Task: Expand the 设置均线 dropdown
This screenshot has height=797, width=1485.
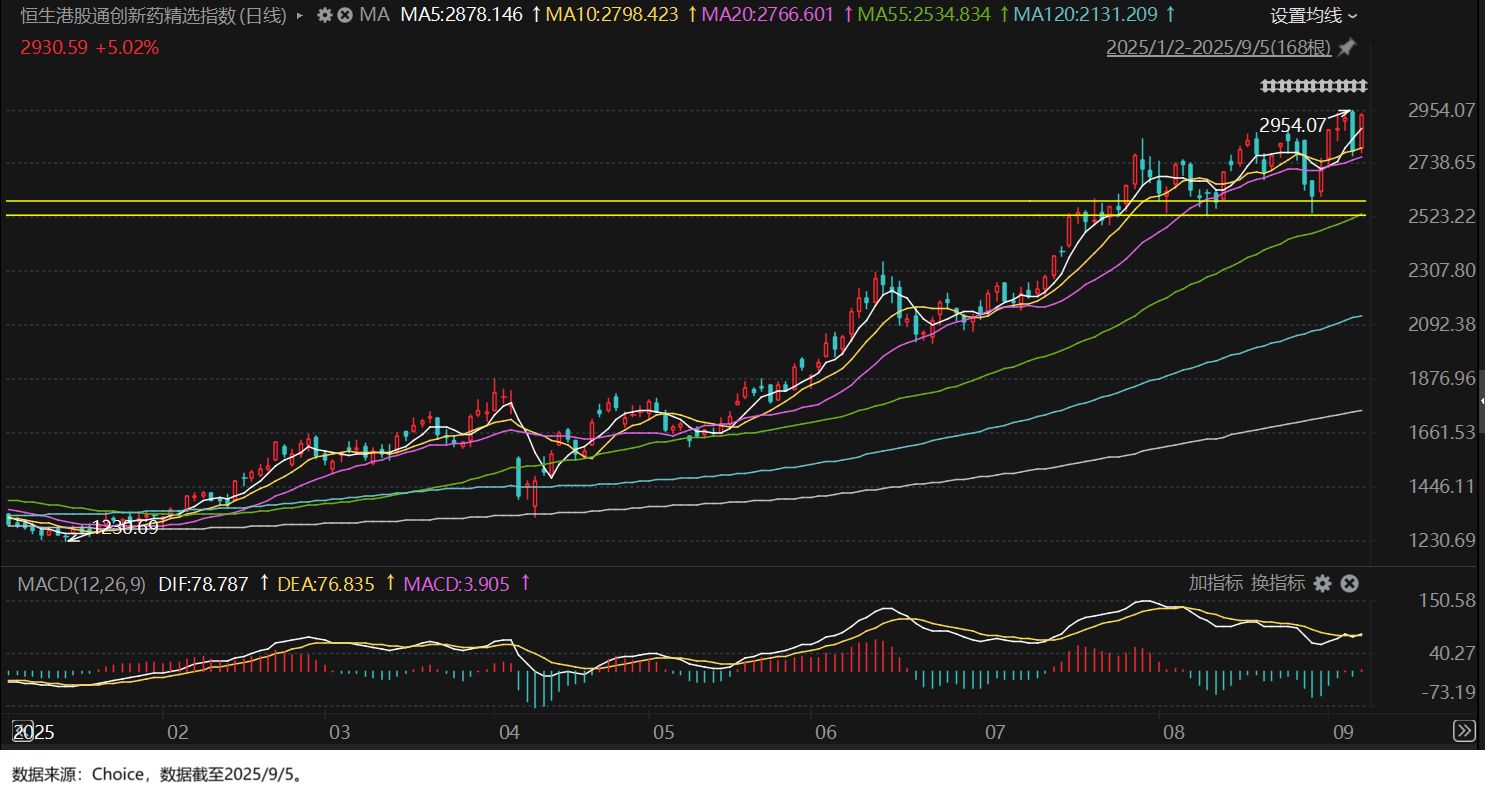Action: (x=1314, y=16)
